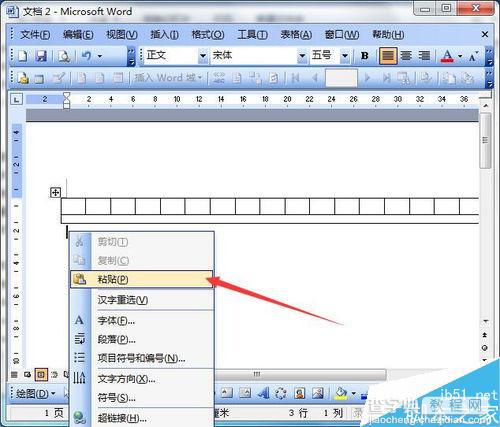Image resolution: width=500 pixels, height=427 pixels.
Task: Click the table move handle cross icon
Action: (x=55, y=192)
